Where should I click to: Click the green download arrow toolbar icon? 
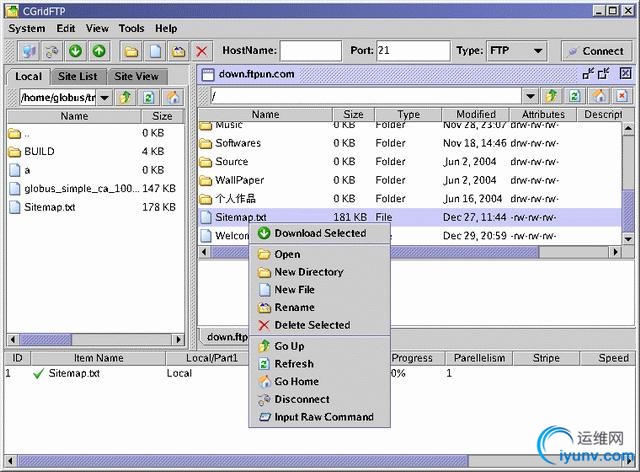76,51
